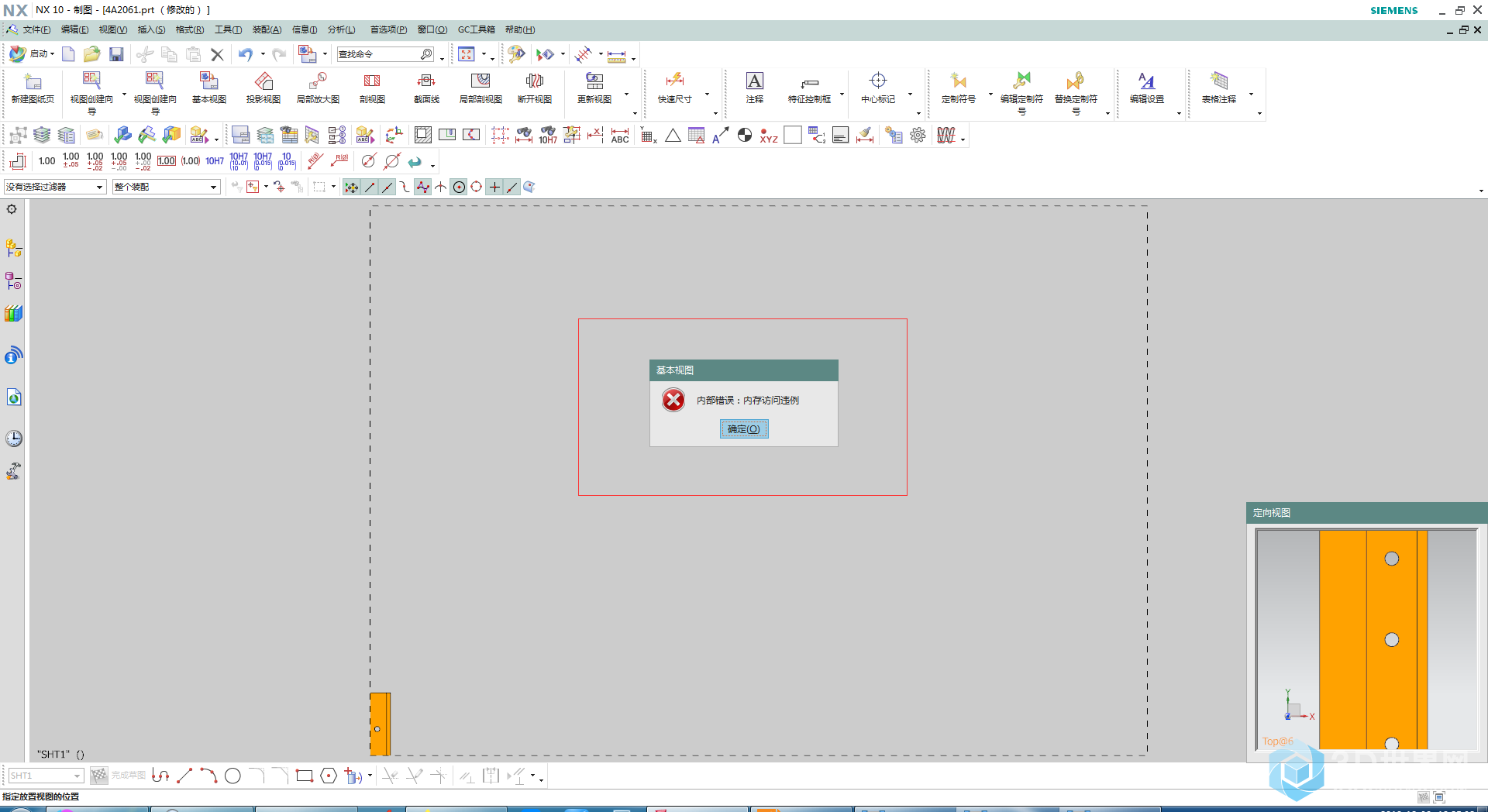
Task: Toggle snap to arc center option
Action: pos(459,187)
